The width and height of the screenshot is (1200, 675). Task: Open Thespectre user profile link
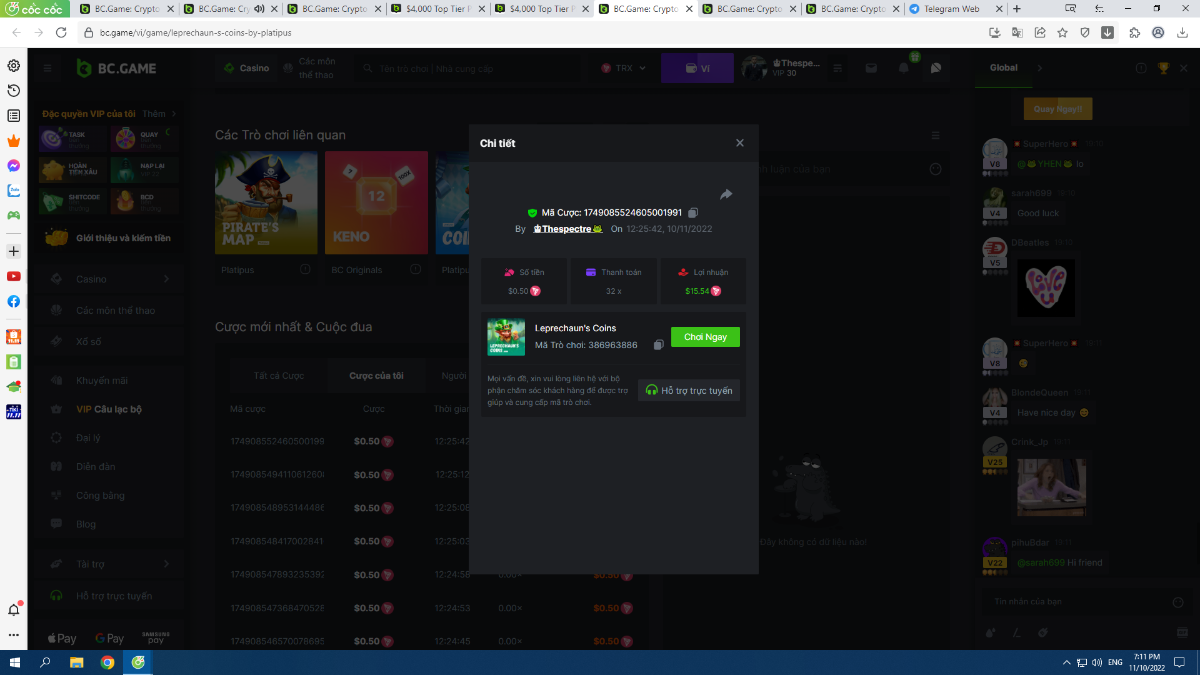[x=566, y=229]
